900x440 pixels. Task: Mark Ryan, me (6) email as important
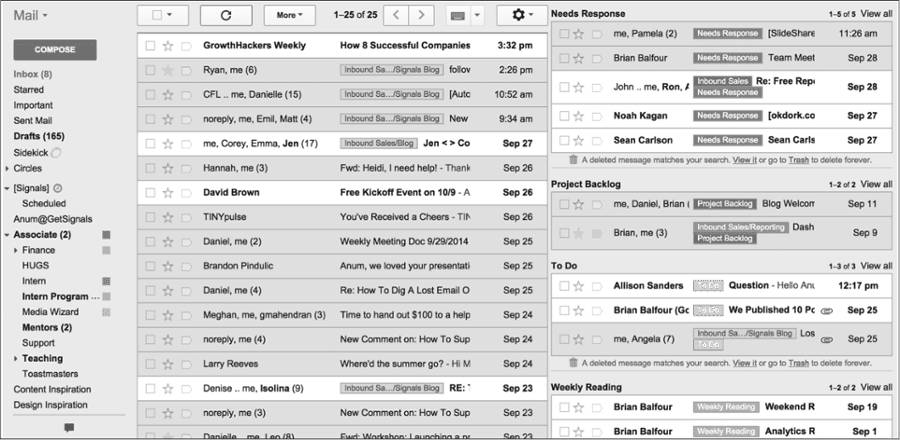click(x=186, y=71)
